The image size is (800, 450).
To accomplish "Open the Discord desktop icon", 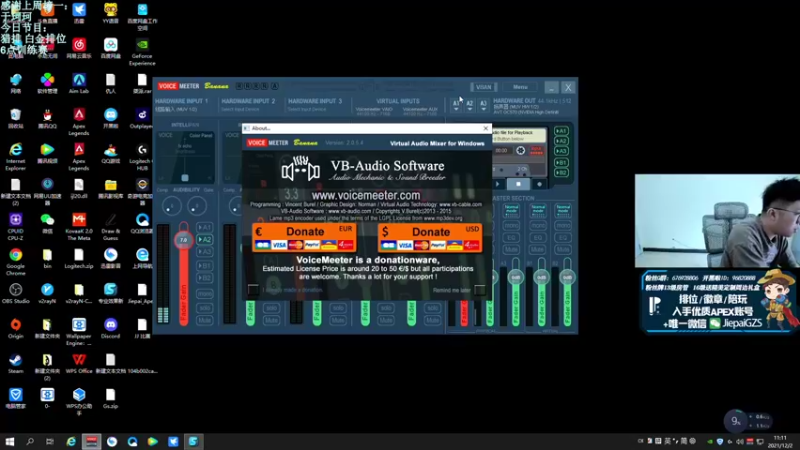I will [110, 329].
